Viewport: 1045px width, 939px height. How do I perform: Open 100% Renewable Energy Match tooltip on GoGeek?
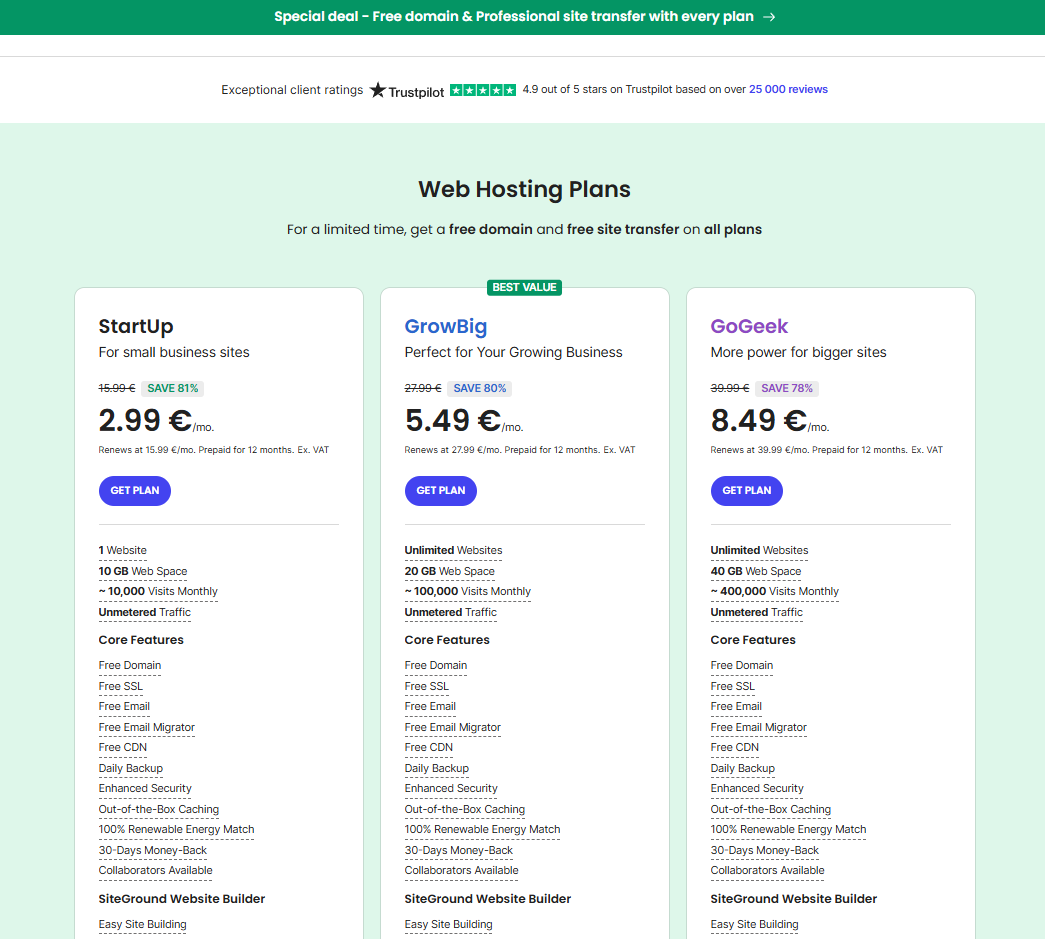pyautogui.click(x=788, y=829)
